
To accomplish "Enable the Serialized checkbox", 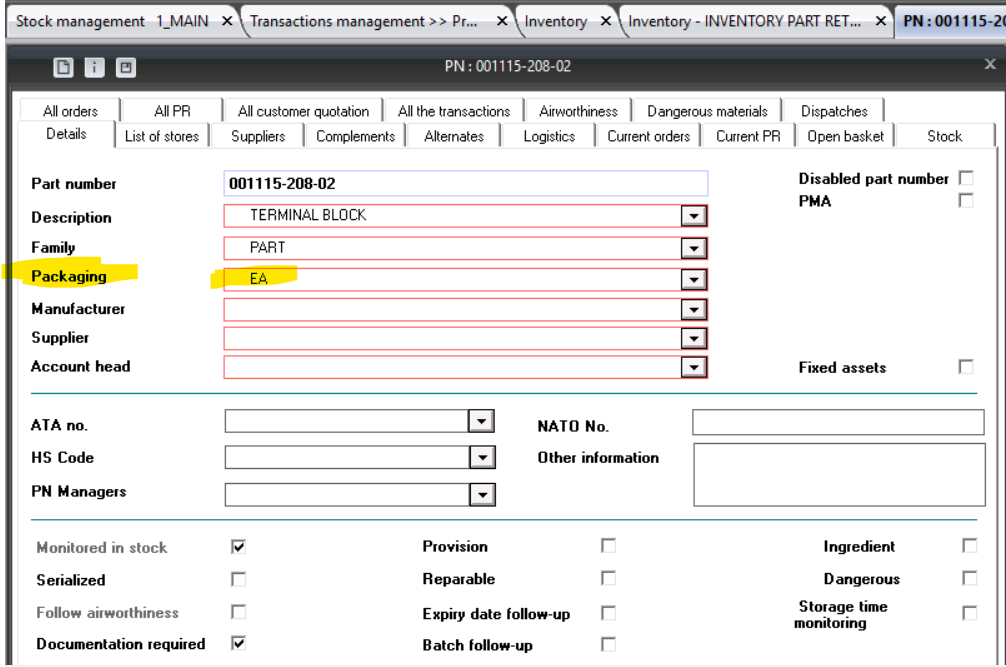I will 238,579.
